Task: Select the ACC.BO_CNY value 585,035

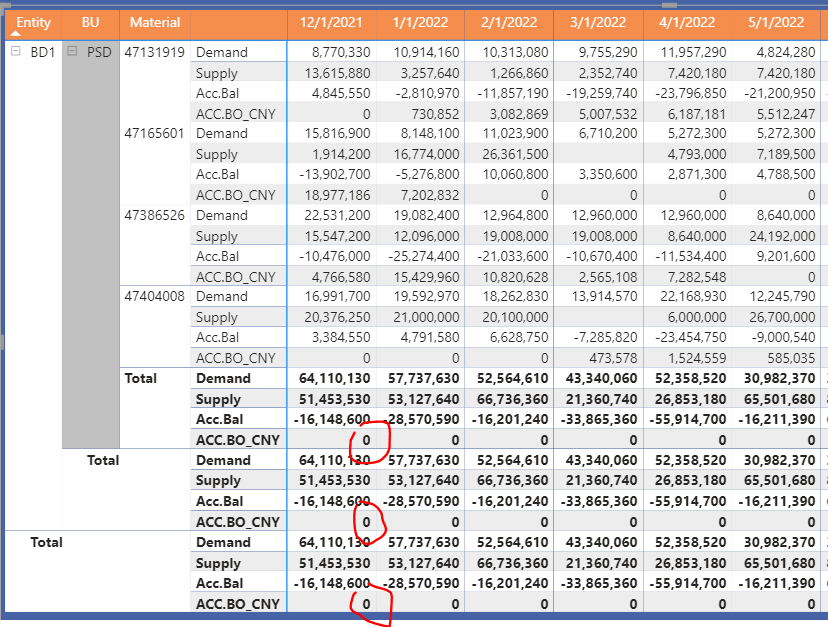Action: coord(792,358)
